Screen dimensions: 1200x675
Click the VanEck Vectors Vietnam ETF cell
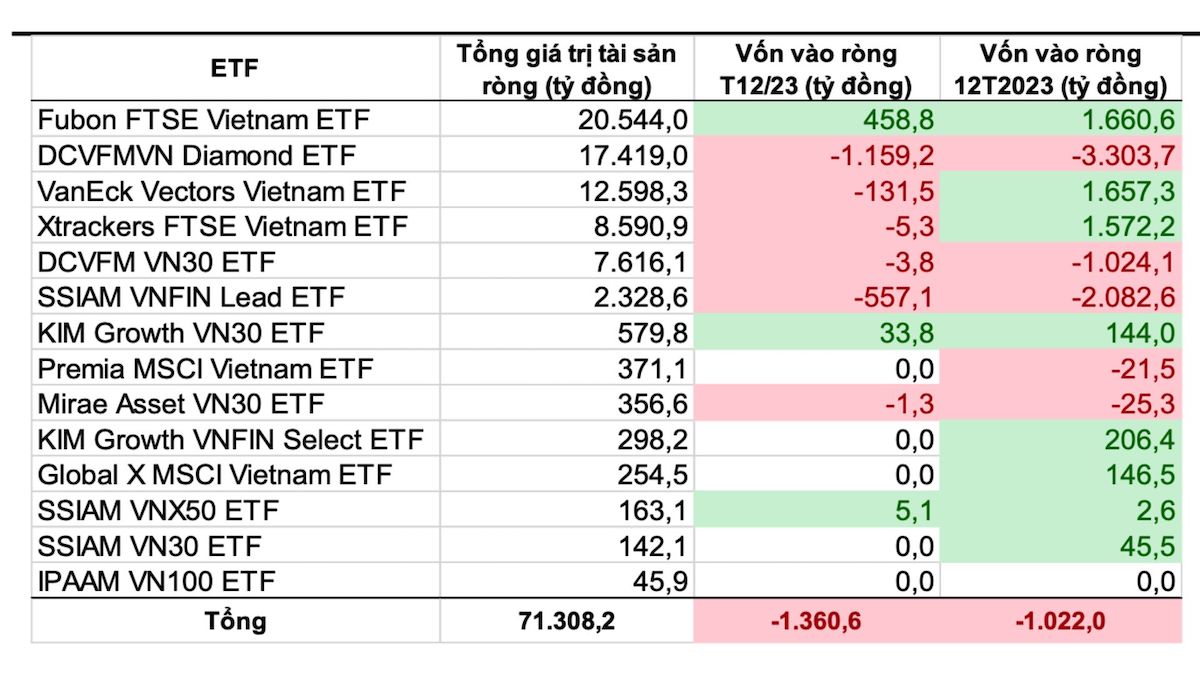pos(224,191)
